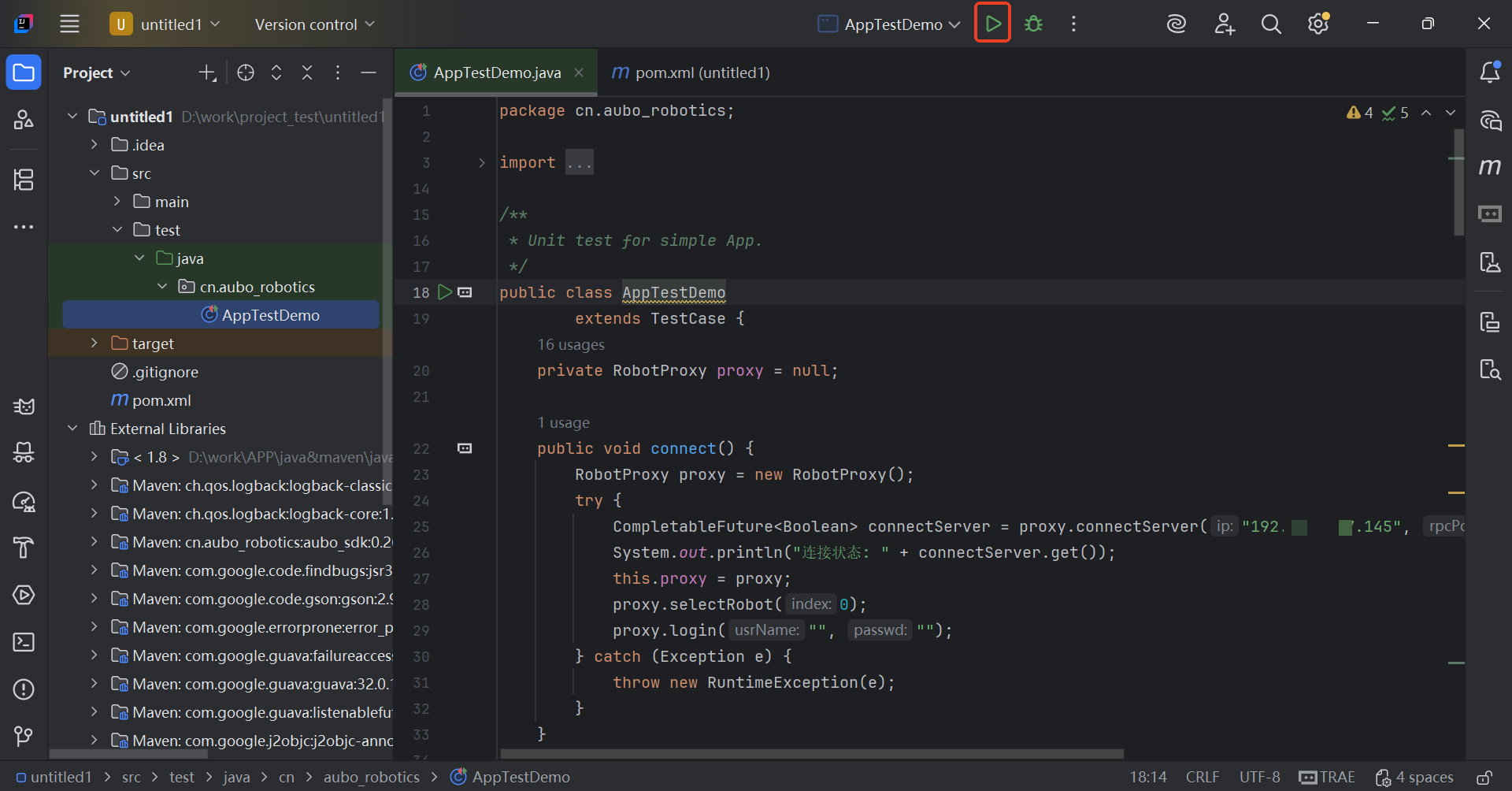Click select opened file target icon
The width and height of the screenshot is (1512, 791).
click(x=246, y=72)
